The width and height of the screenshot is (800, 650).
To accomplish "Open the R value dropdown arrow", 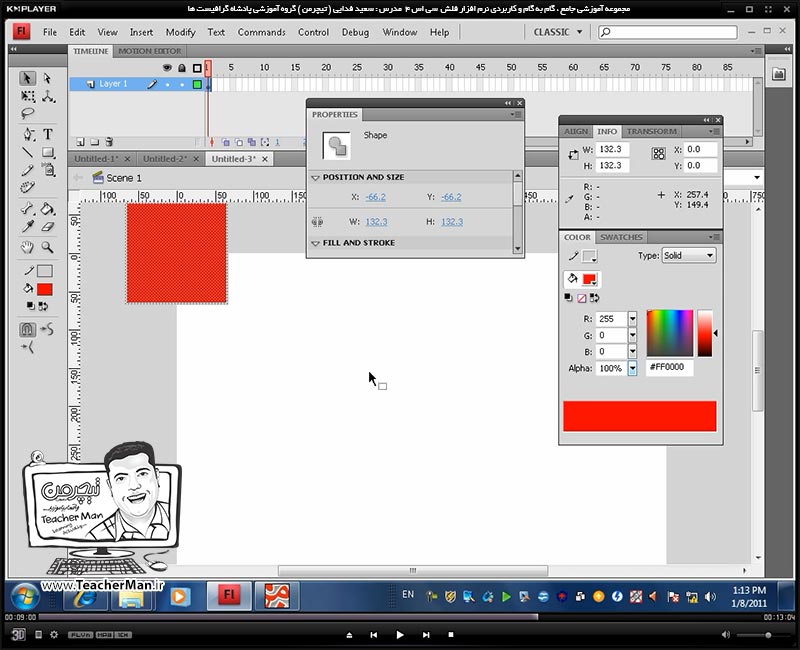I will pos(632,319).
